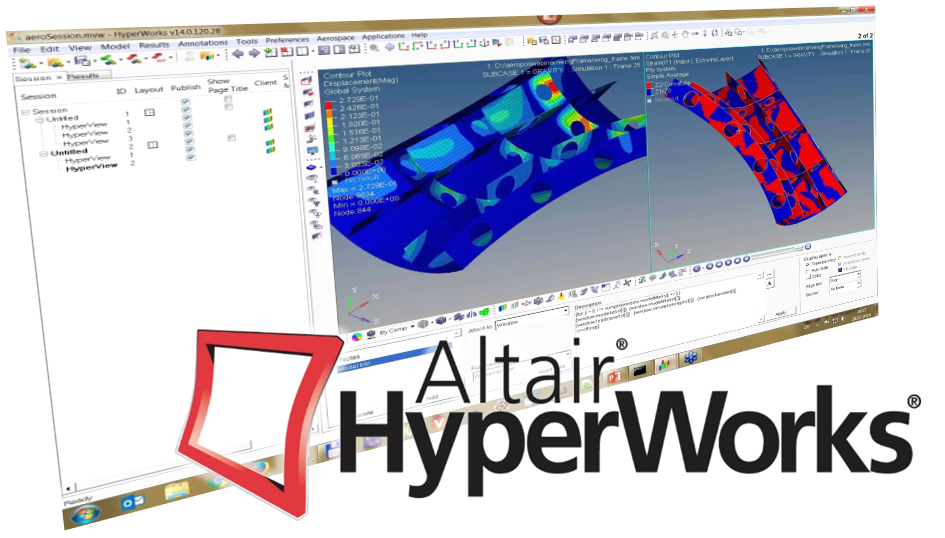This screenshot has width=945, height=538.
Task: Click the Add Page toolbar icon
Action: pos(271,52)
